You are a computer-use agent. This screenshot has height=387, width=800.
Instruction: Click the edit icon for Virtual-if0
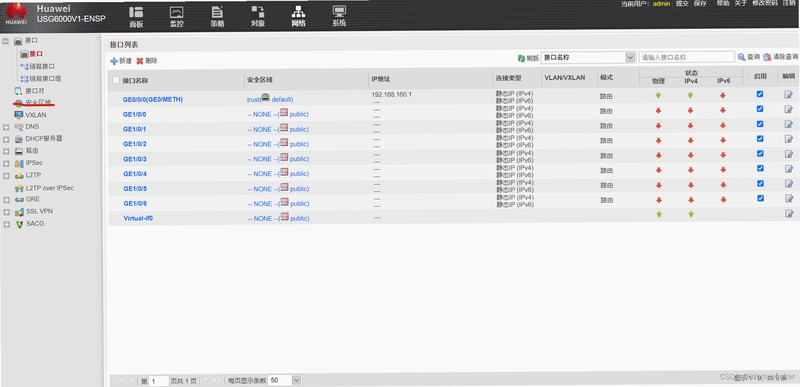[788, 214]
